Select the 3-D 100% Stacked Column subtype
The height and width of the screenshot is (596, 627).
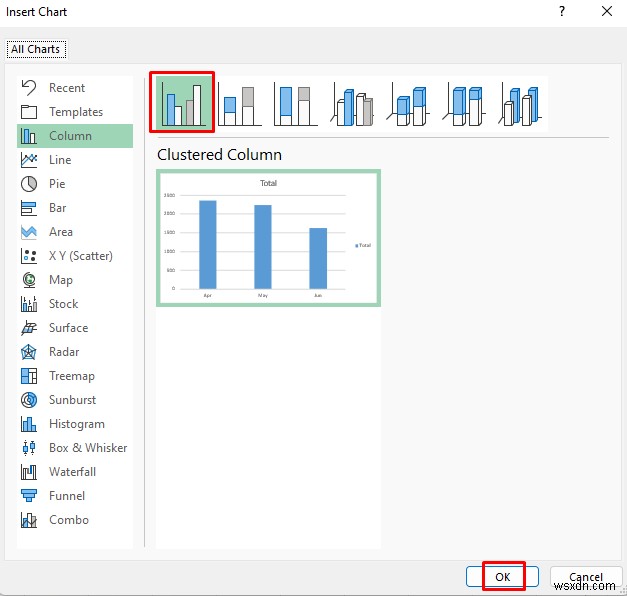[463, 104]
